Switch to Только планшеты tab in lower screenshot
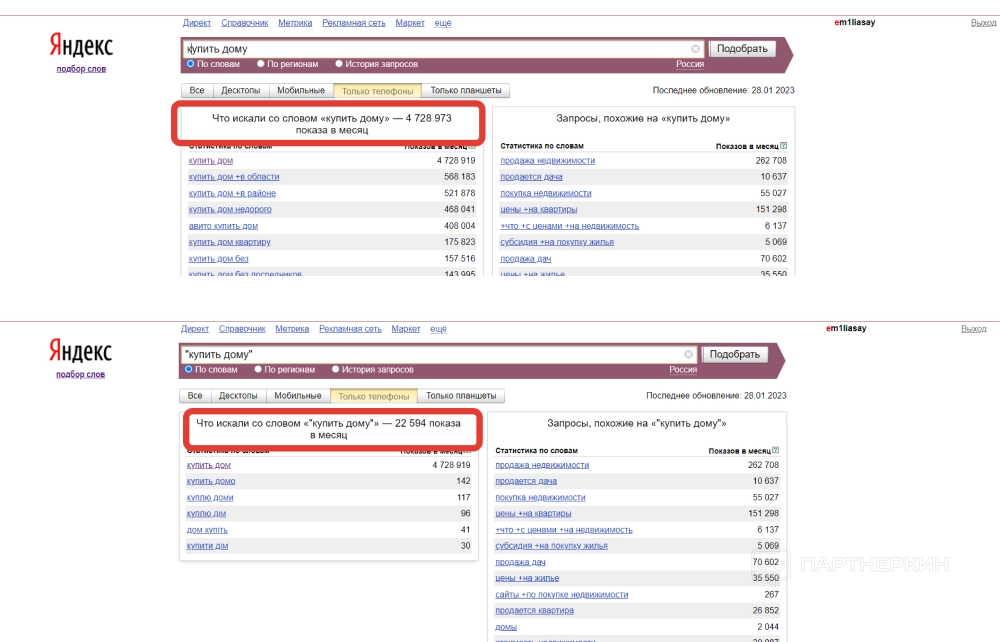Screen dimensions: 1000x642 click(x=460, y=396)
